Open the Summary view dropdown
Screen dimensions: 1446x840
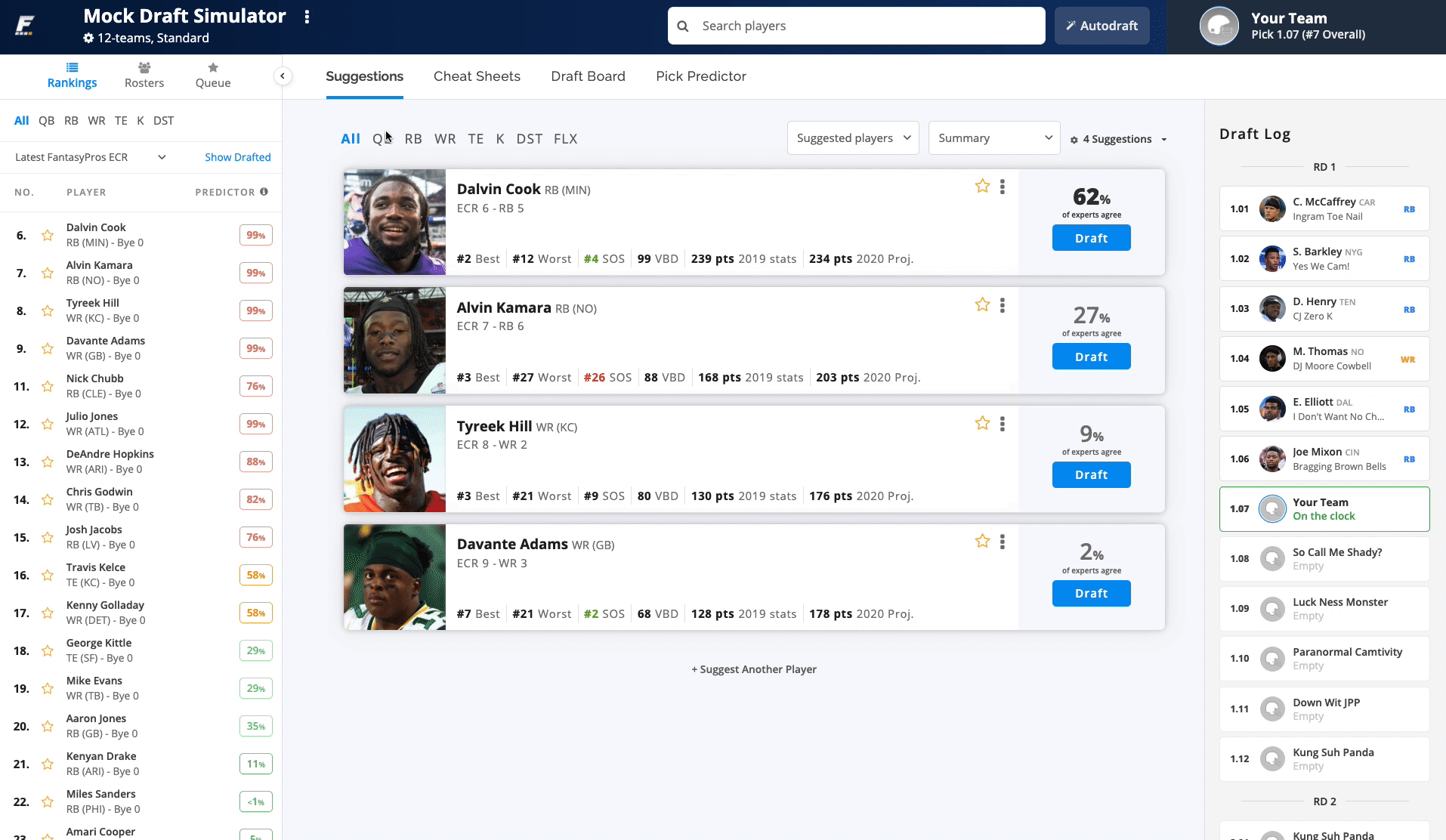click(994, 138)
